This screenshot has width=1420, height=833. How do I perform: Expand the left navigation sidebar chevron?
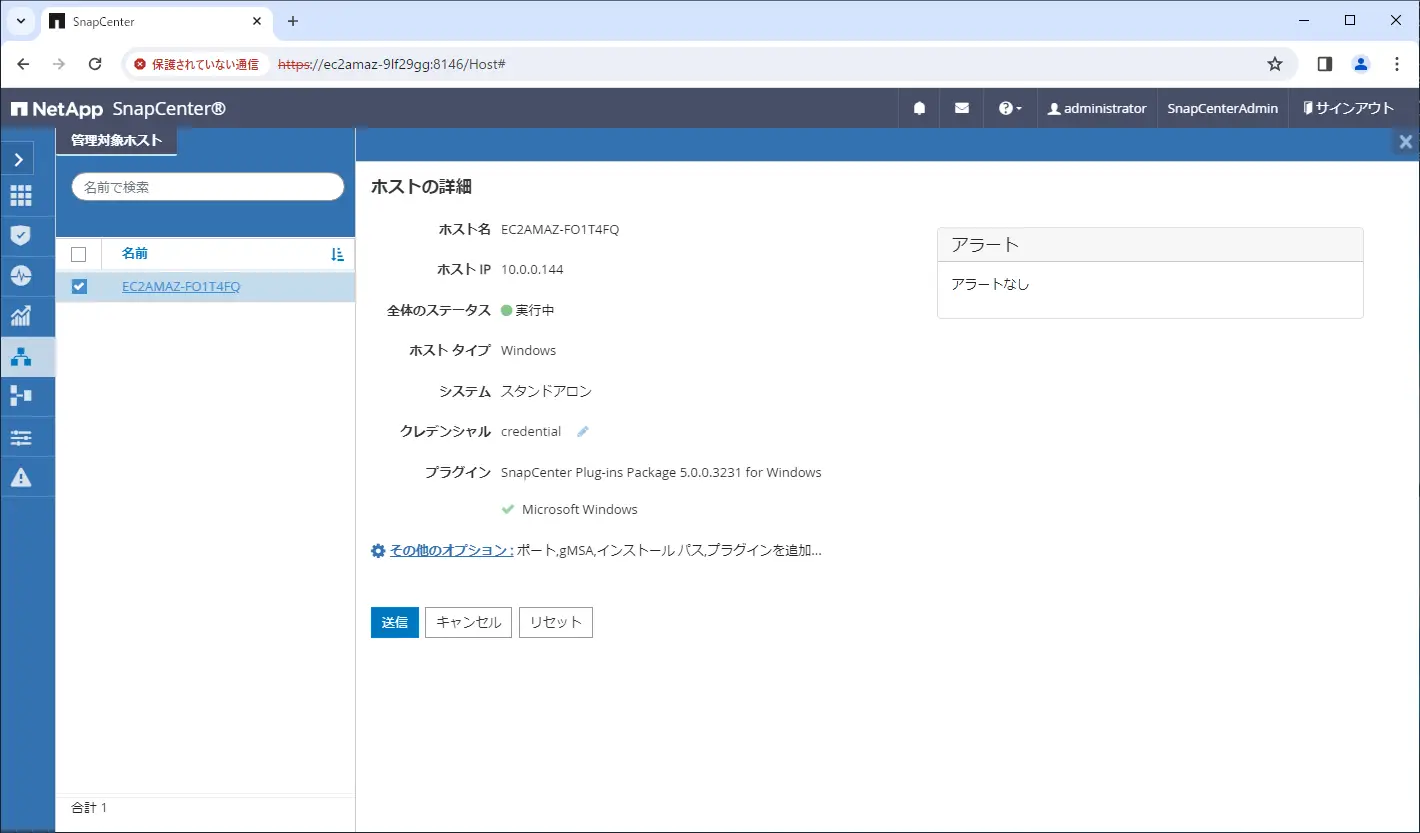tap(18, 159)
